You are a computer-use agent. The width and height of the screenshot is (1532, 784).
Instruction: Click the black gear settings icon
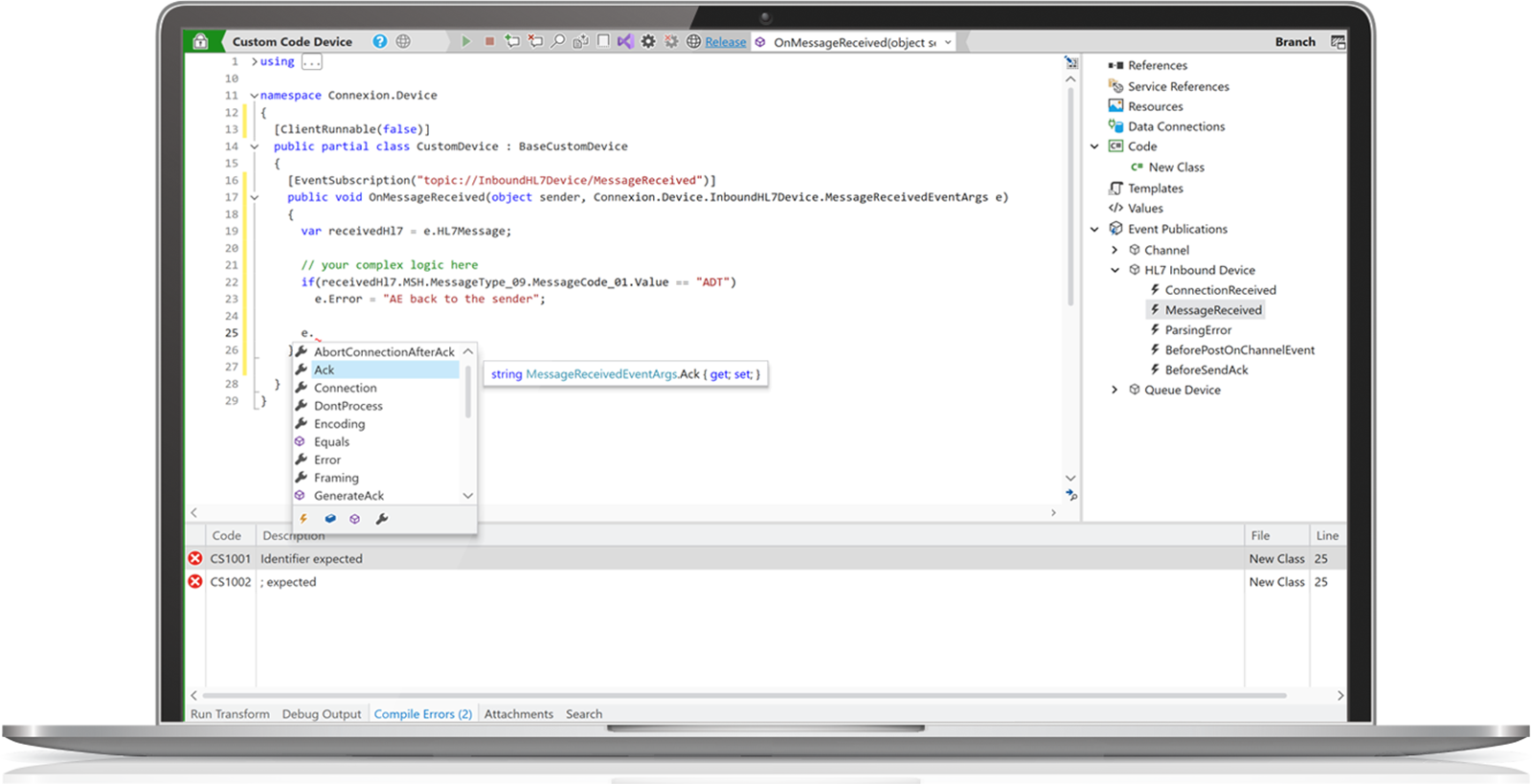(x=648, y=41)
